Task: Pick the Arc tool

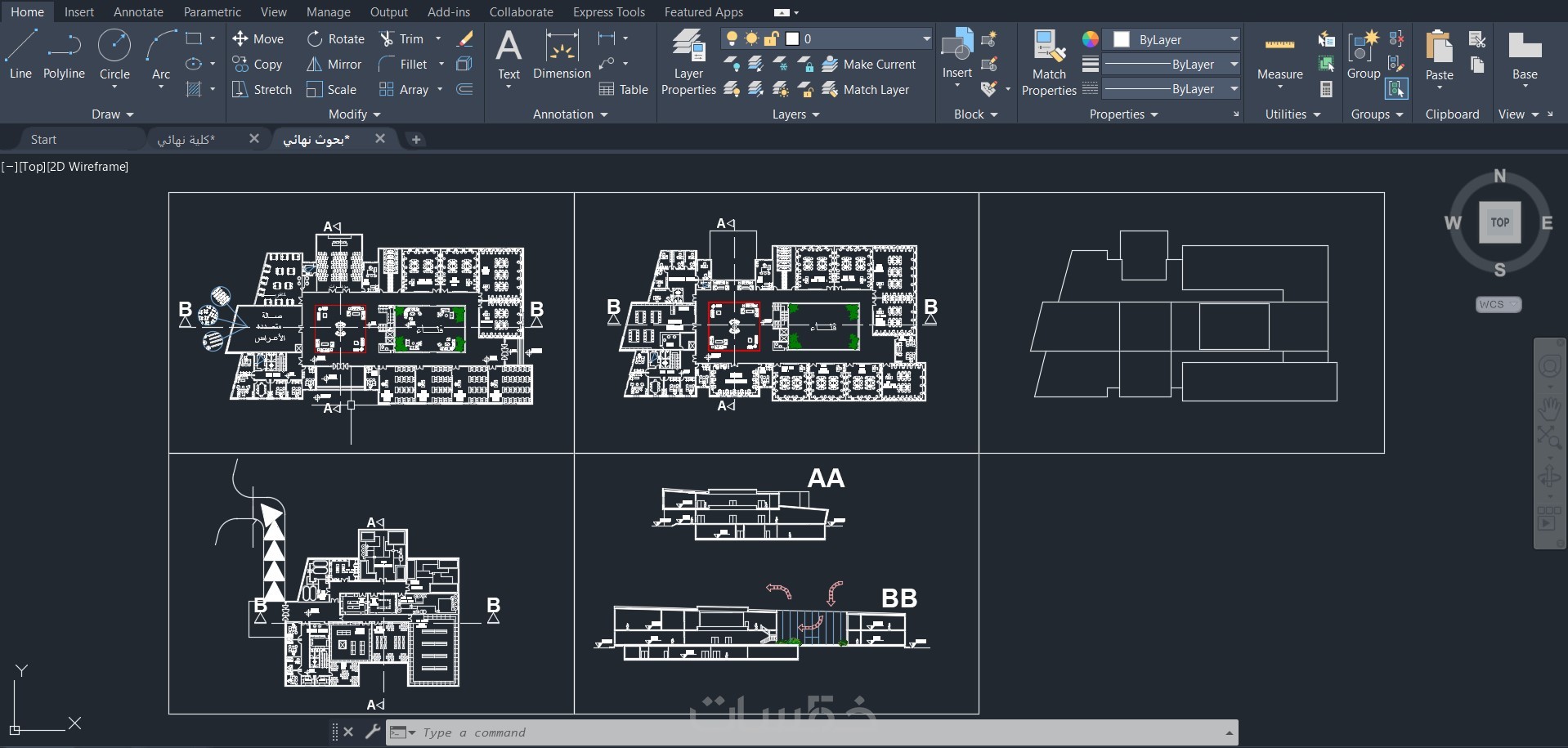Action: tap(161, 54)
